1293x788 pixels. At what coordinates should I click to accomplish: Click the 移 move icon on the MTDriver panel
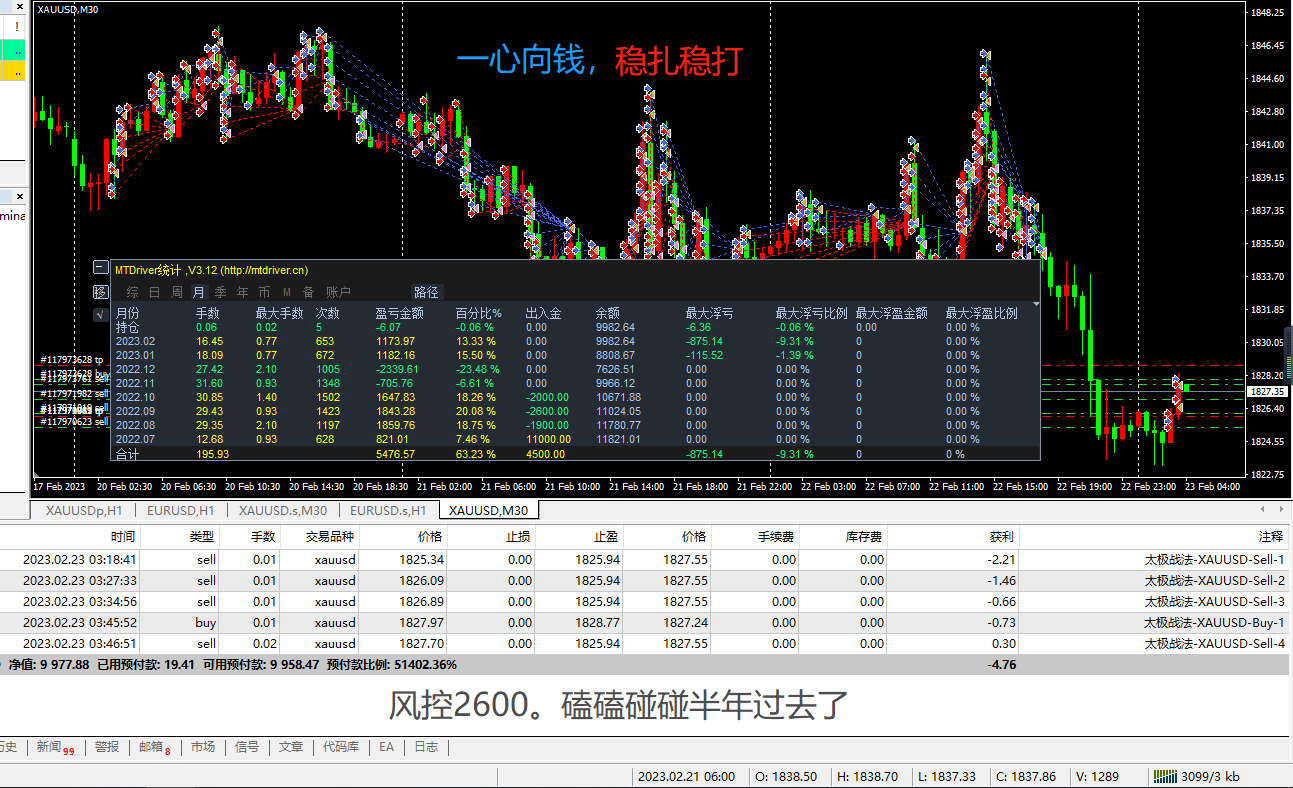(x=100, y=290)
